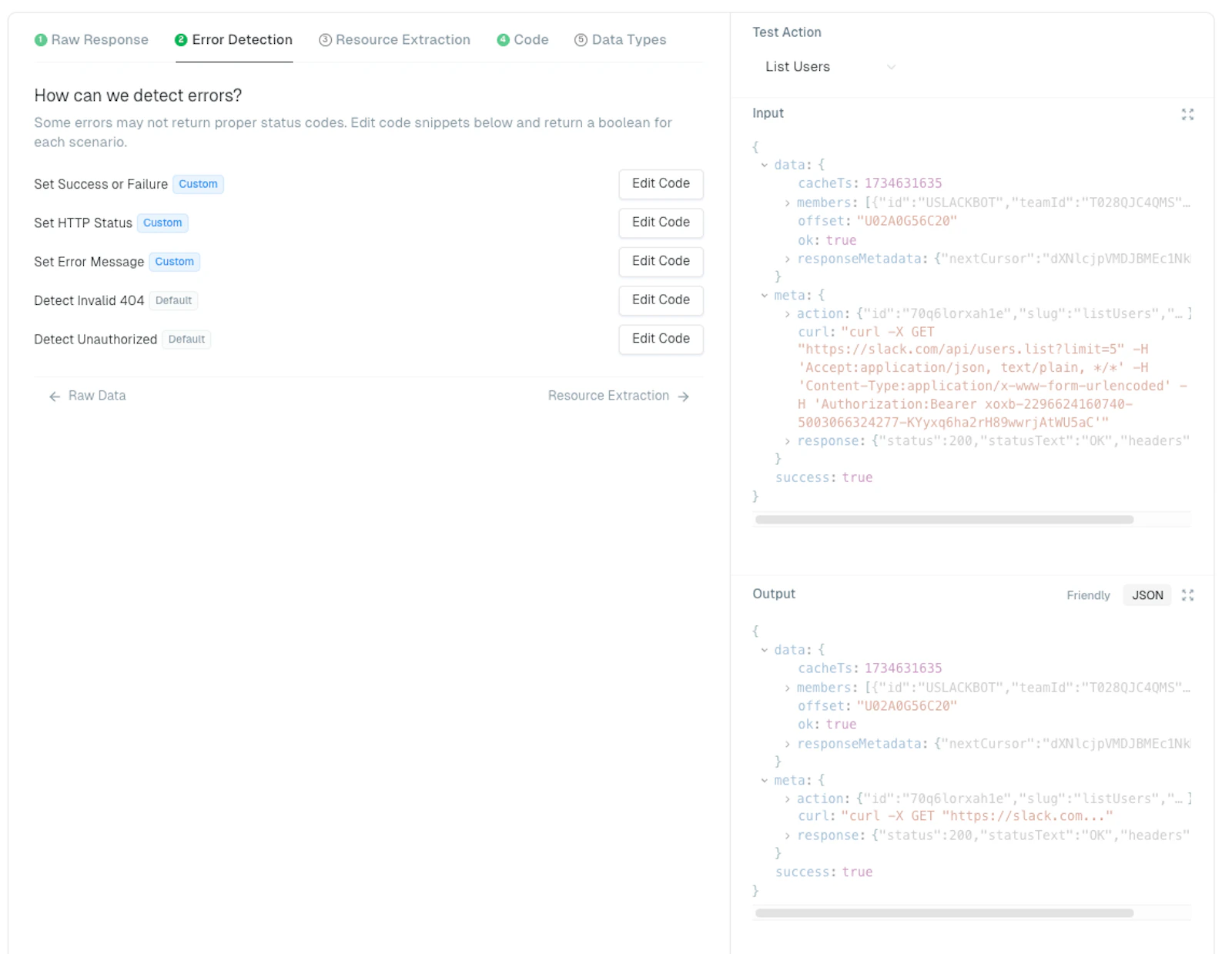
Task: Edit code for Detect Invalid 404
Action: (x=661, y=300)
